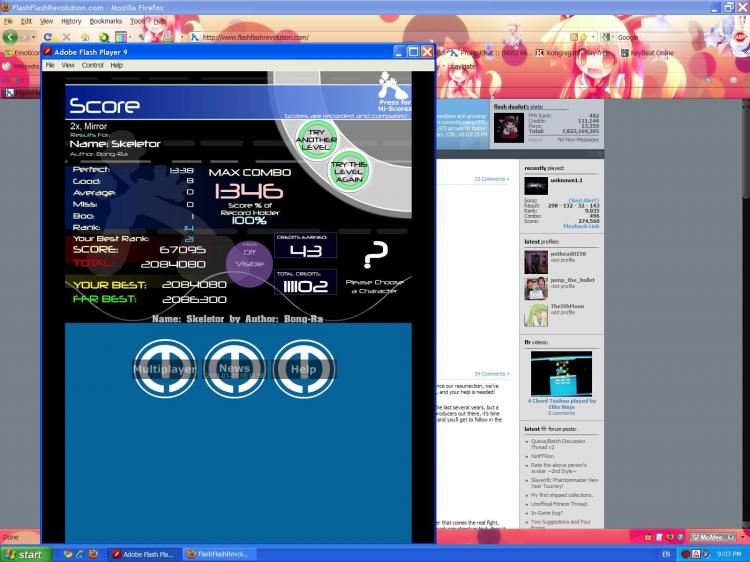Open back/forward history dropdown arrow
The height and width of the screenshot is (562, 750).
[x=33, y=37]
